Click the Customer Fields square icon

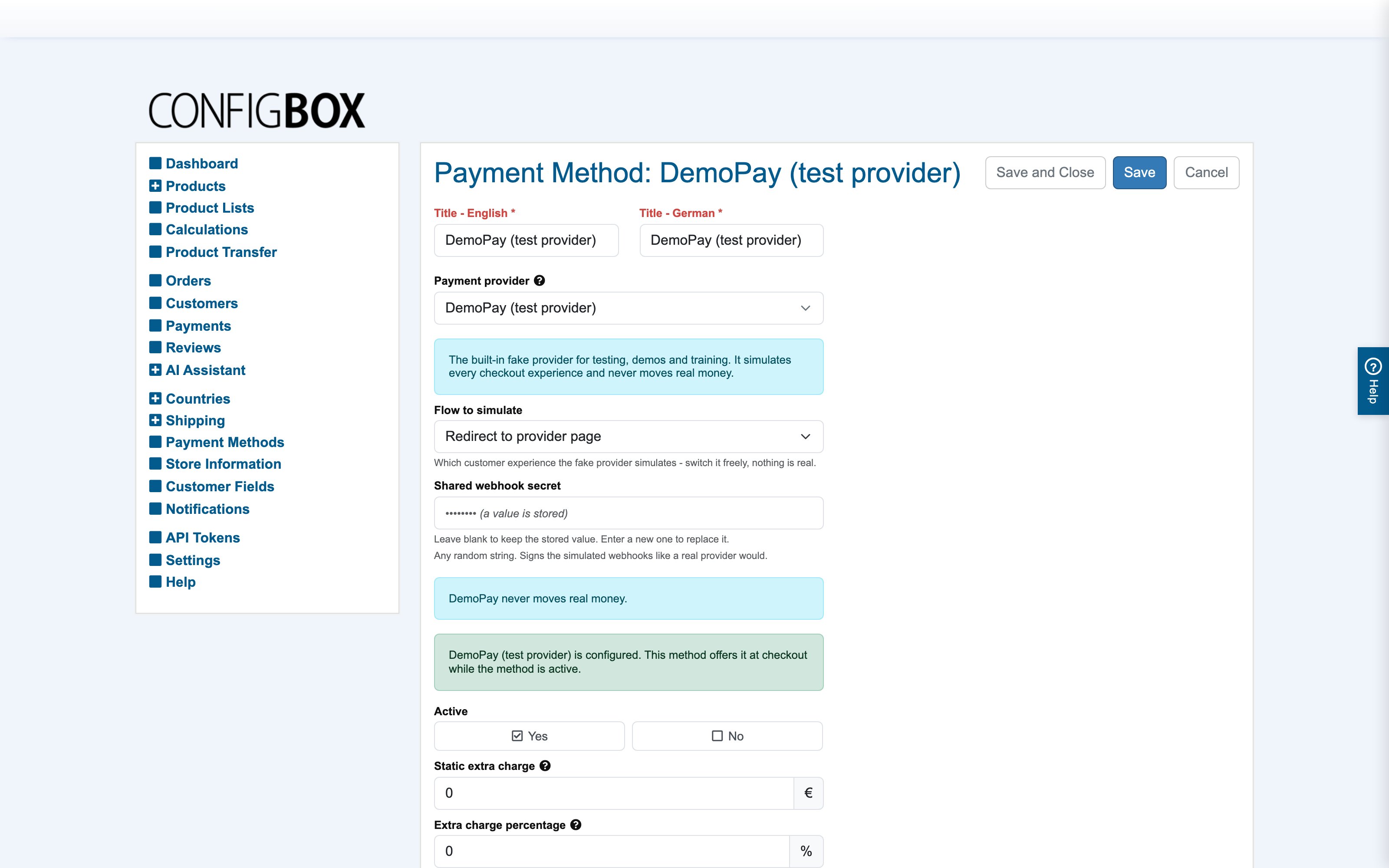tap(155, 486)
